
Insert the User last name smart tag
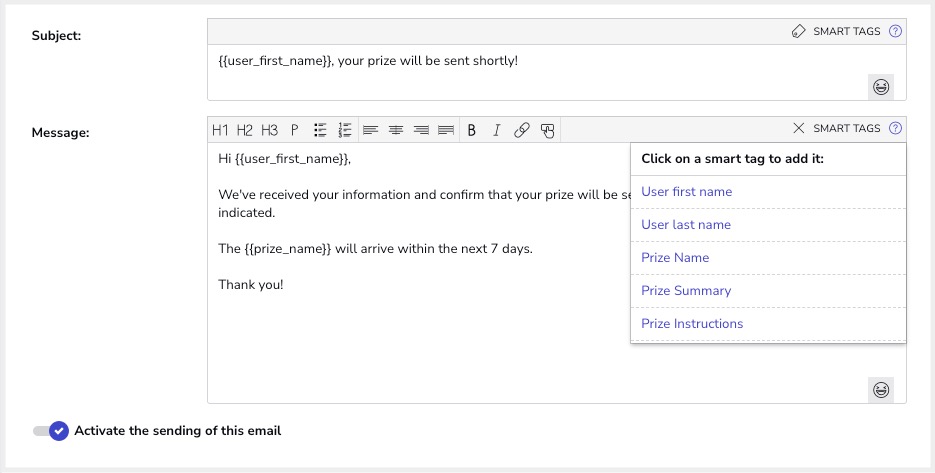768,225
